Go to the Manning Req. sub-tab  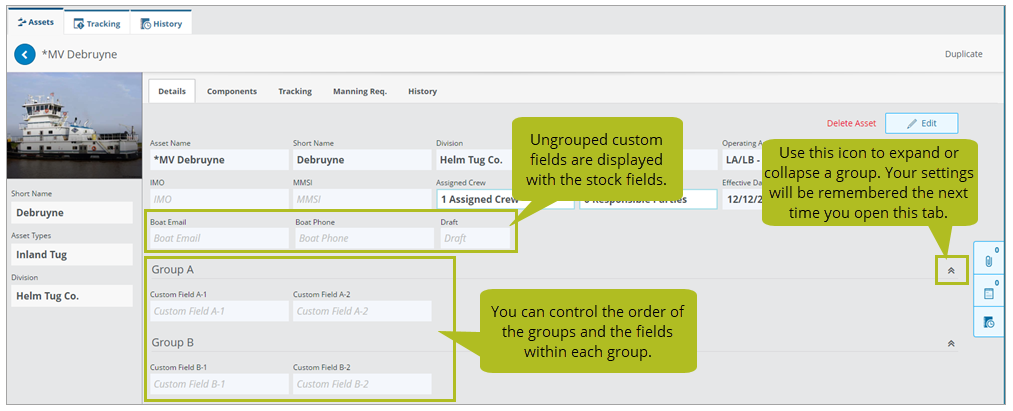[x=360, y=91]
